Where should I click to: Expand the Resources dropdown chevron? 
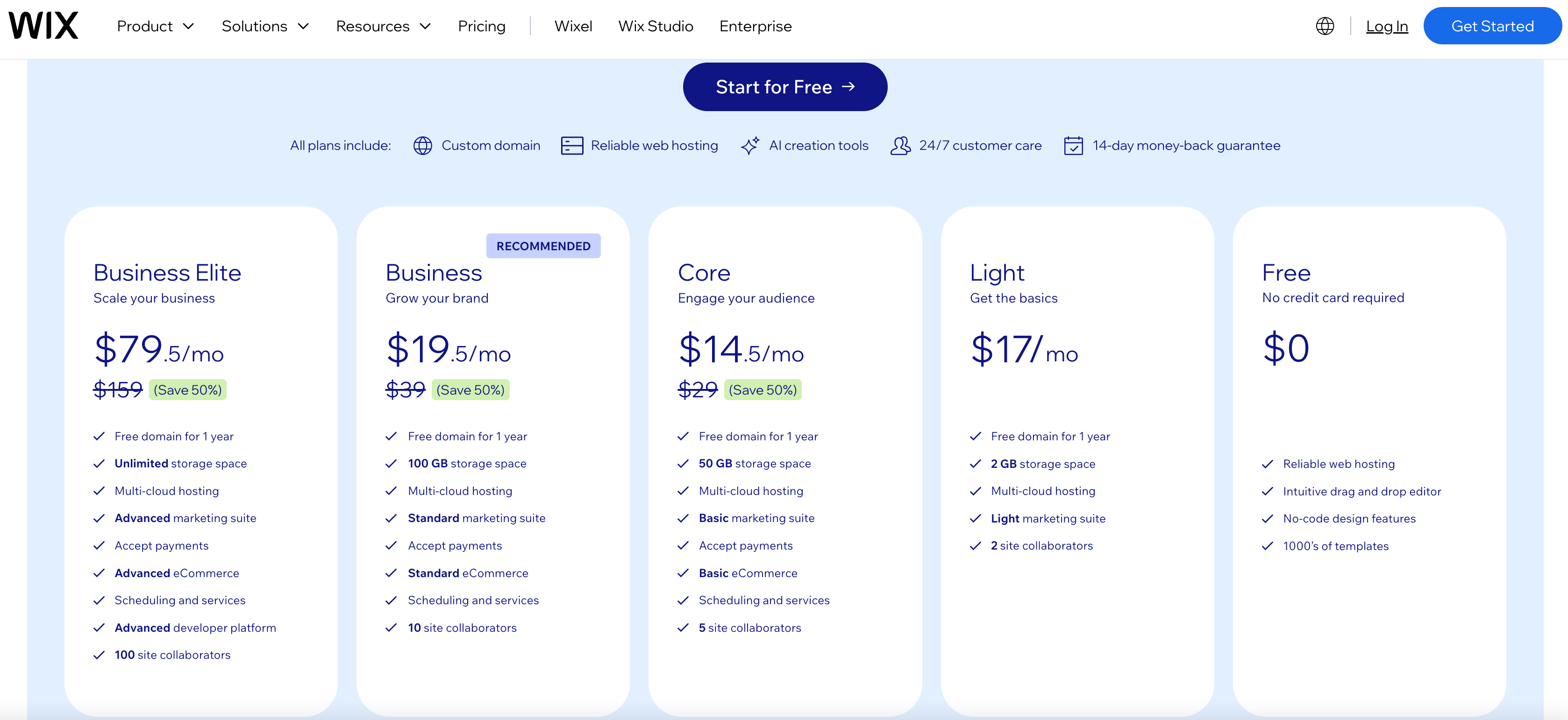(x=426, y=27)
